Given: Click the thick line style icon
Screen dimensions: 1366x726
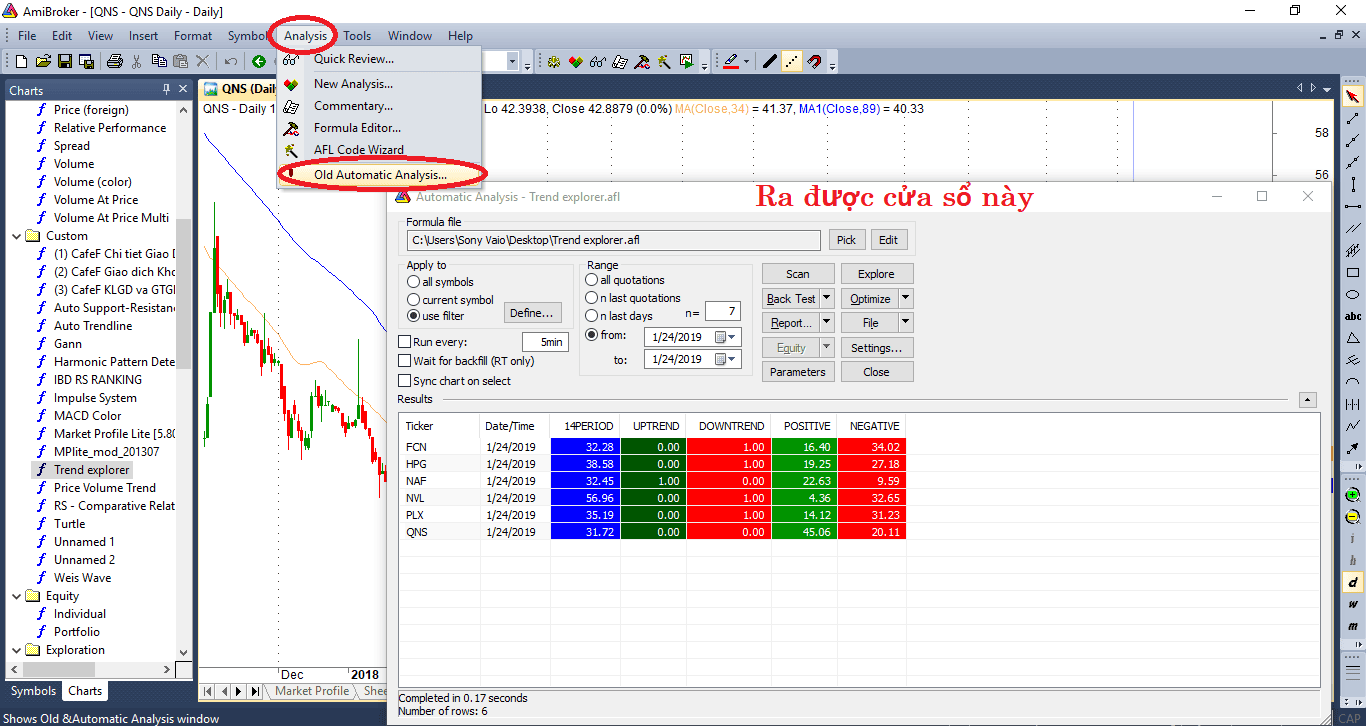Looking at the screenshot, I should pos(770,61).
